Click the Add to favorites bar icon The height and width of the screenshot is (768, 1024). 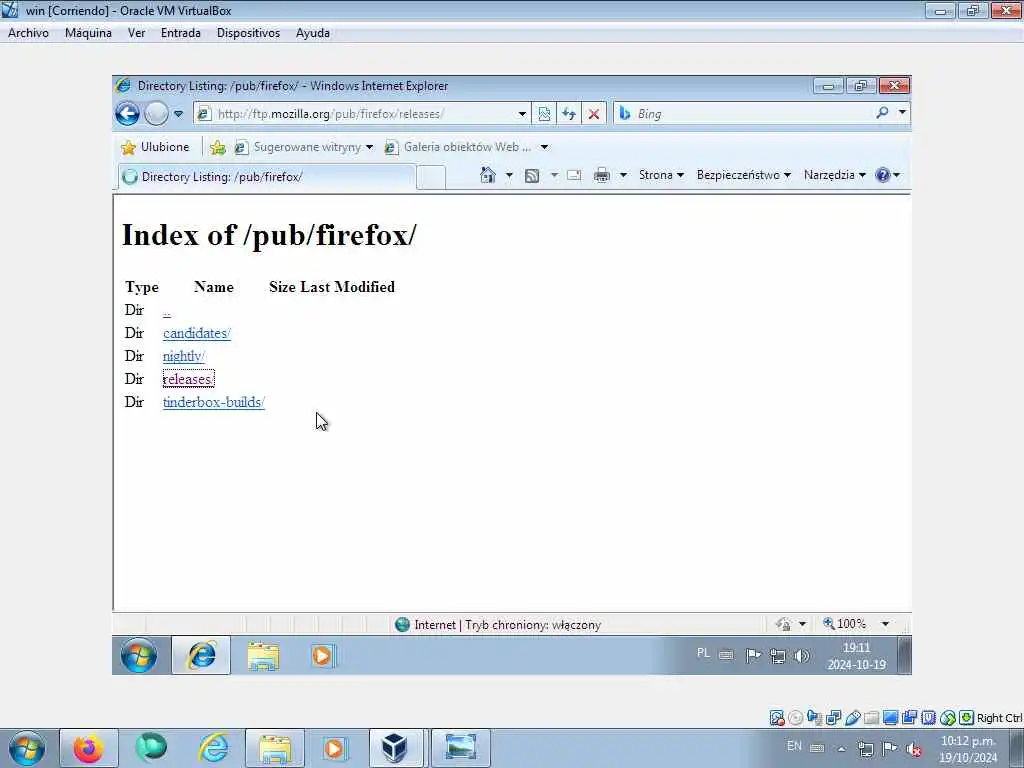pyautogui.click(x=217, y=148)
